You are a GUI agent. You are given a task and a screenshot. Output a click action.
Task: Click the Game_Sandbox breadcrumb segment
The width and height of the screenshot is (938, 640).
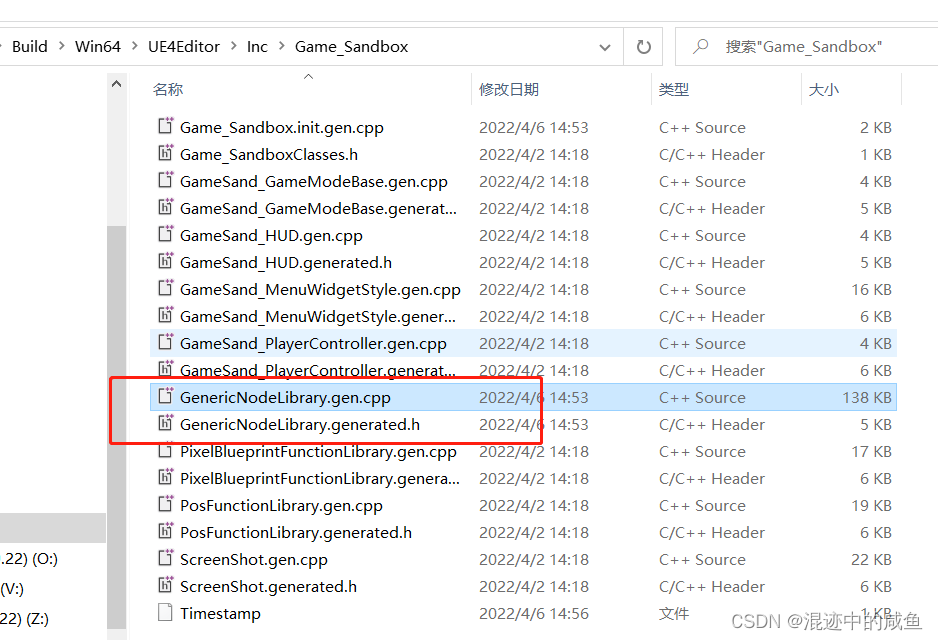coord(351,46)
